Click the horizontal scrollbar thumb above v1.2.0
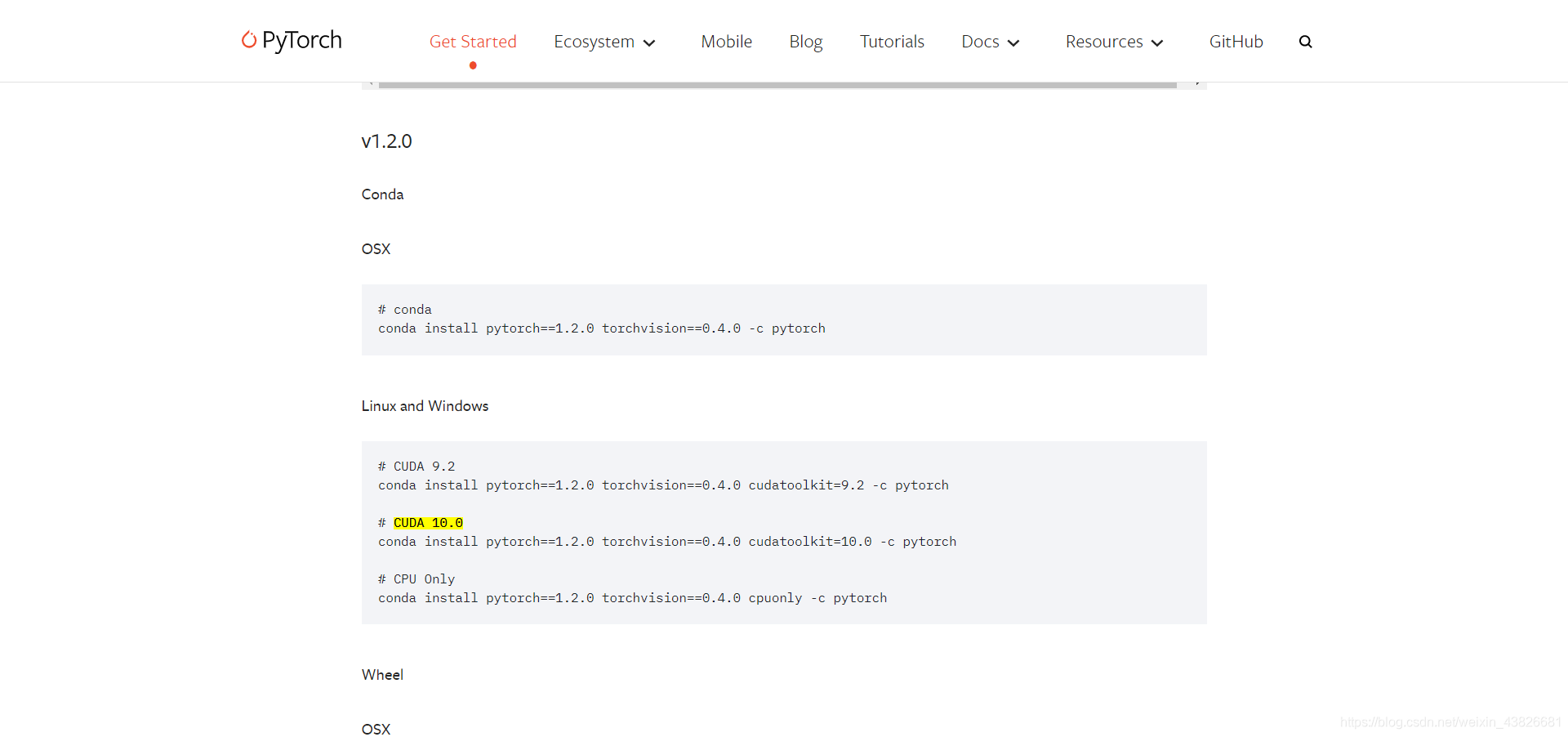 click(777, 85)
